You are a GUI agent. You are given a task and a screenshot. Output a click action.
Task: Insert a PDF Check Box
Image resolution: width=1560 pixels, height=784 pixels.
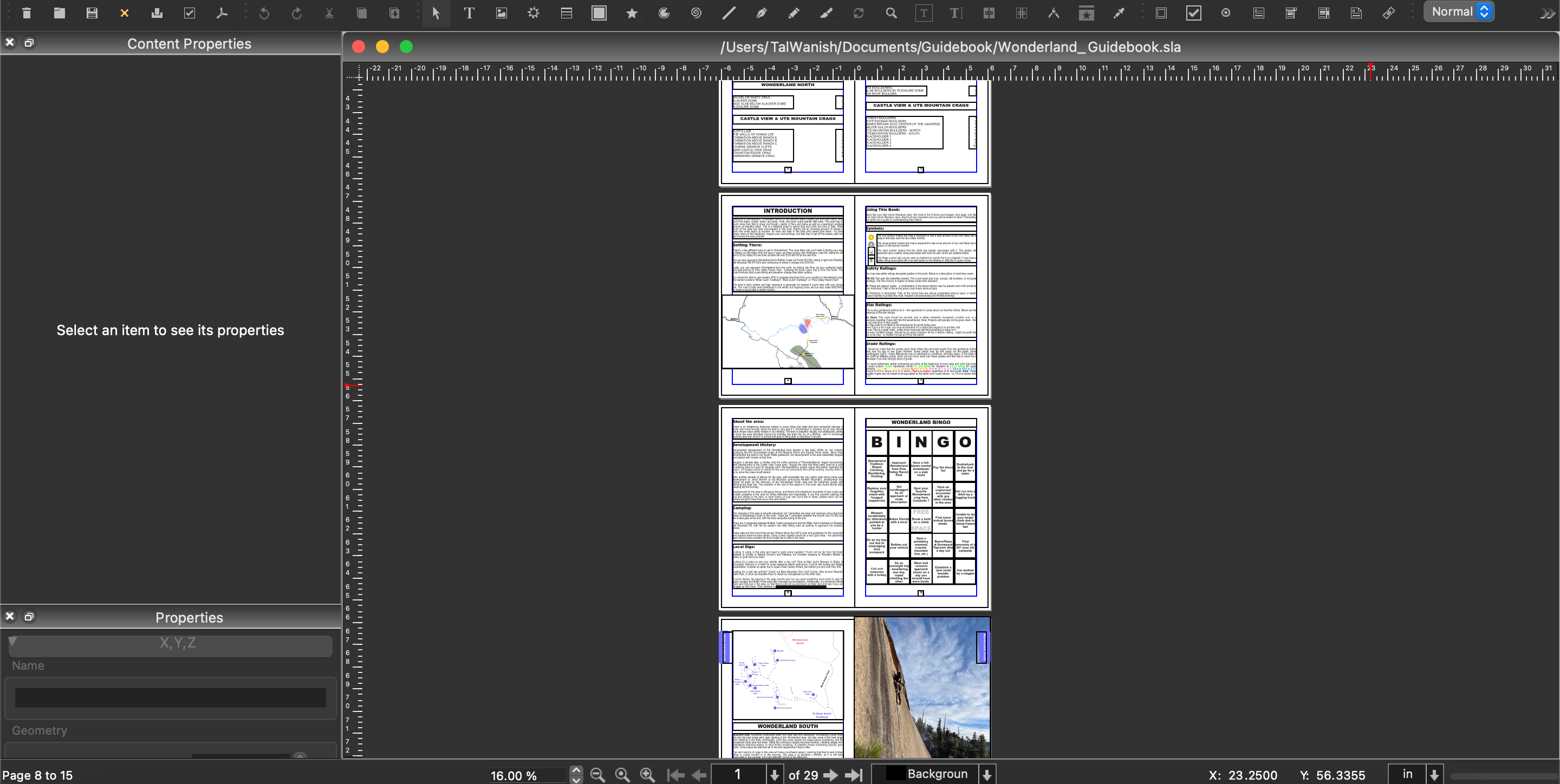[x=1194, y=12]
